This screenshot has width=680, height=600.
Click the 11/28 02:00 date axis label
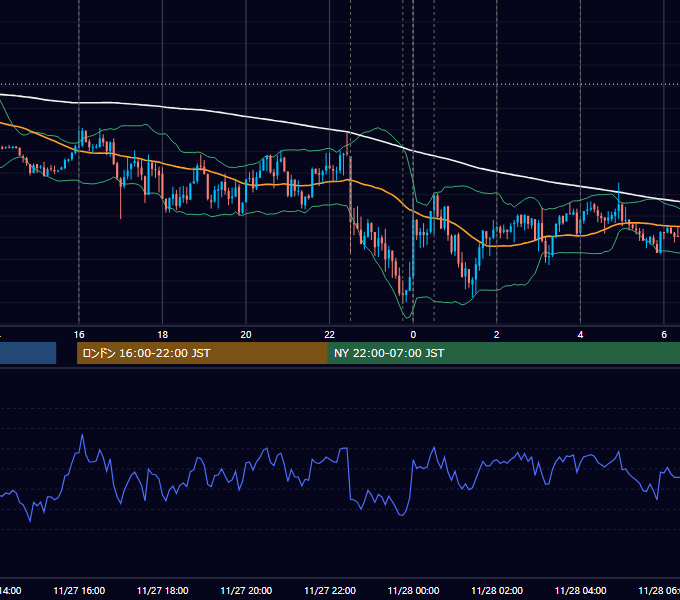pos(497,591)
